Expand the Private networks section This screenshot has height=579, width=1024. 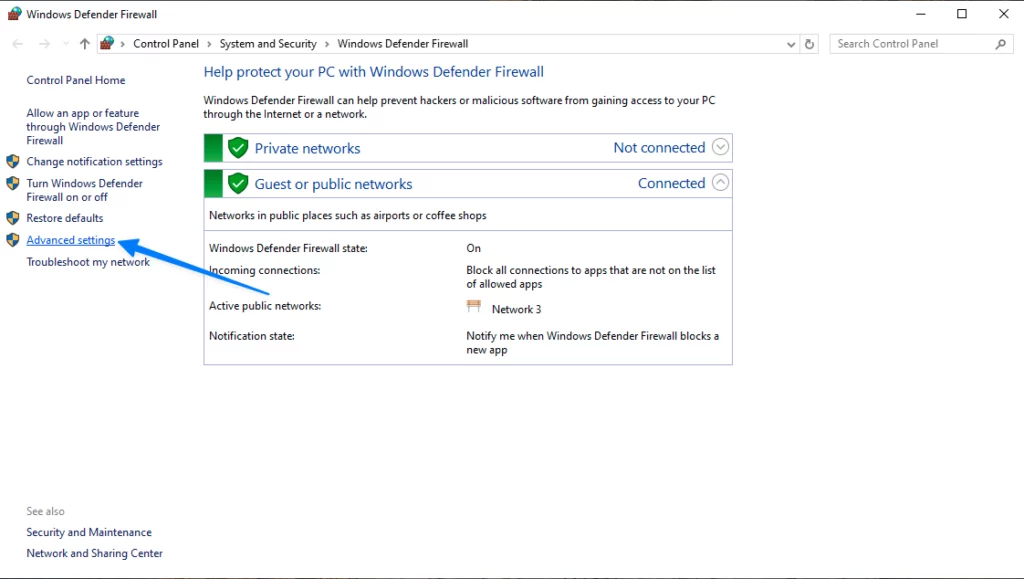(x=720, y=147)
